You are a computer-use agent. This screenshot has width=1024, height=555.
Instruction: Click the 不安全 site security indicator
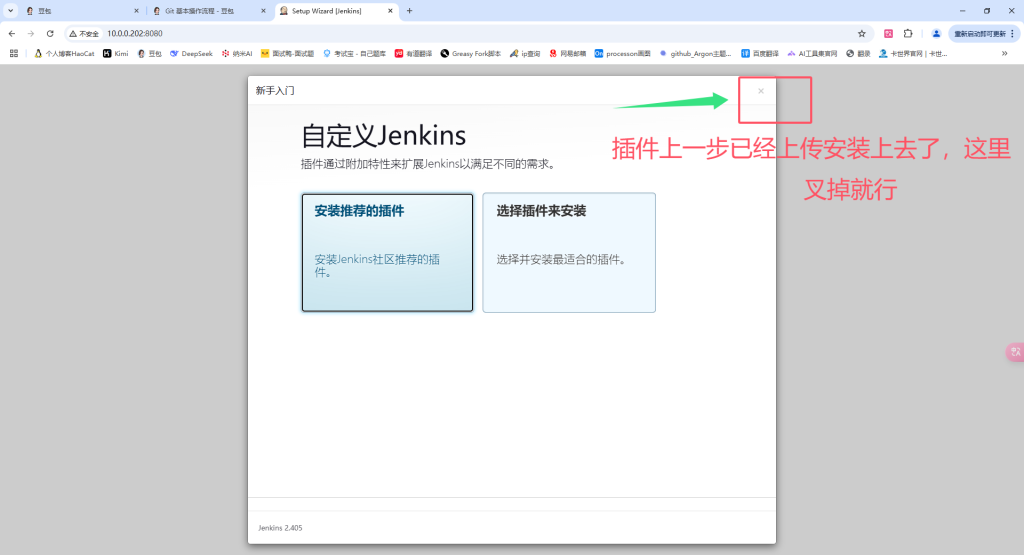pyautogui.click(x=84, y=33)
